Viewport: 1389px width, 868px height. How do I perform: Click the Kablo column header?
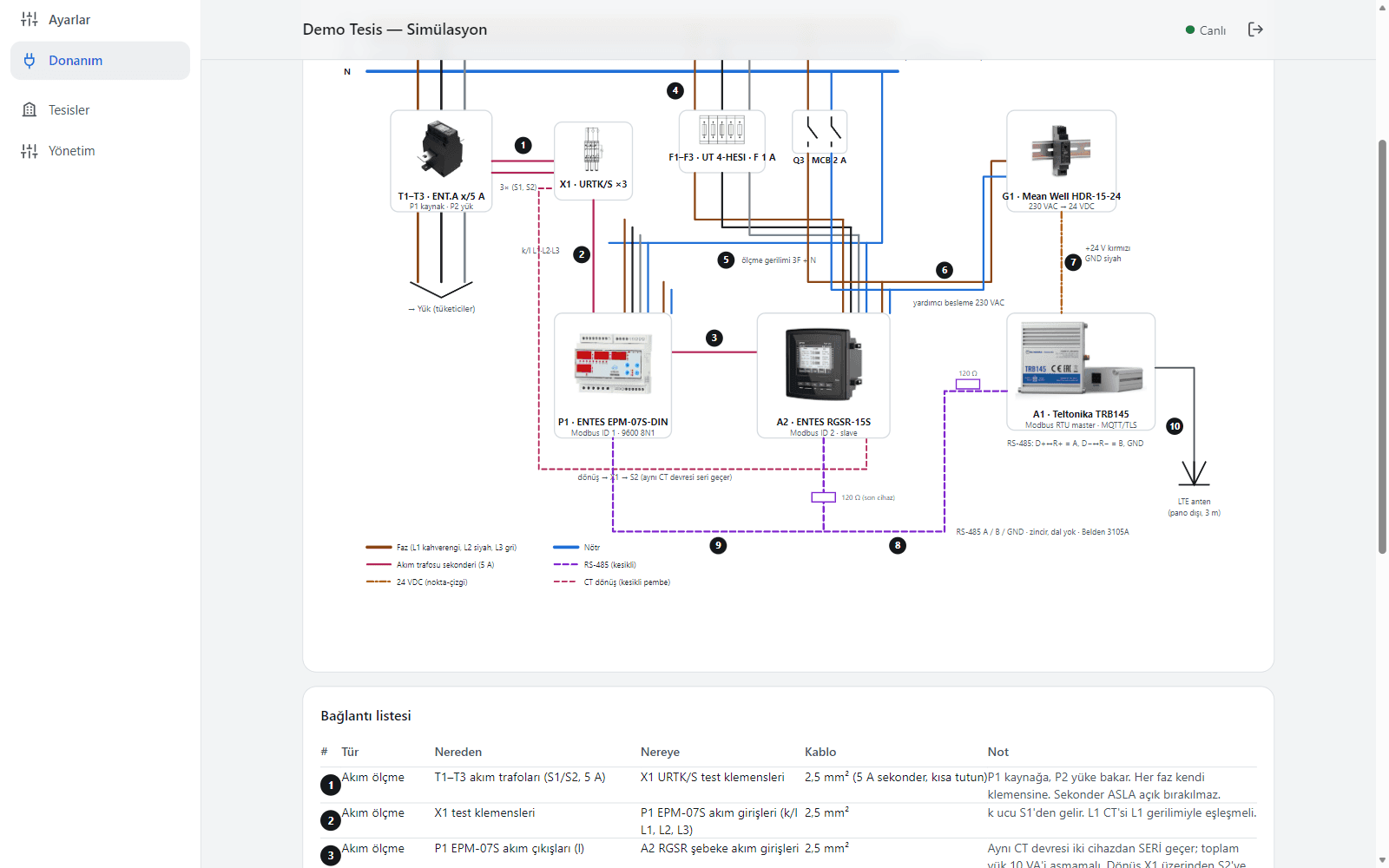[x=820, y=752]
